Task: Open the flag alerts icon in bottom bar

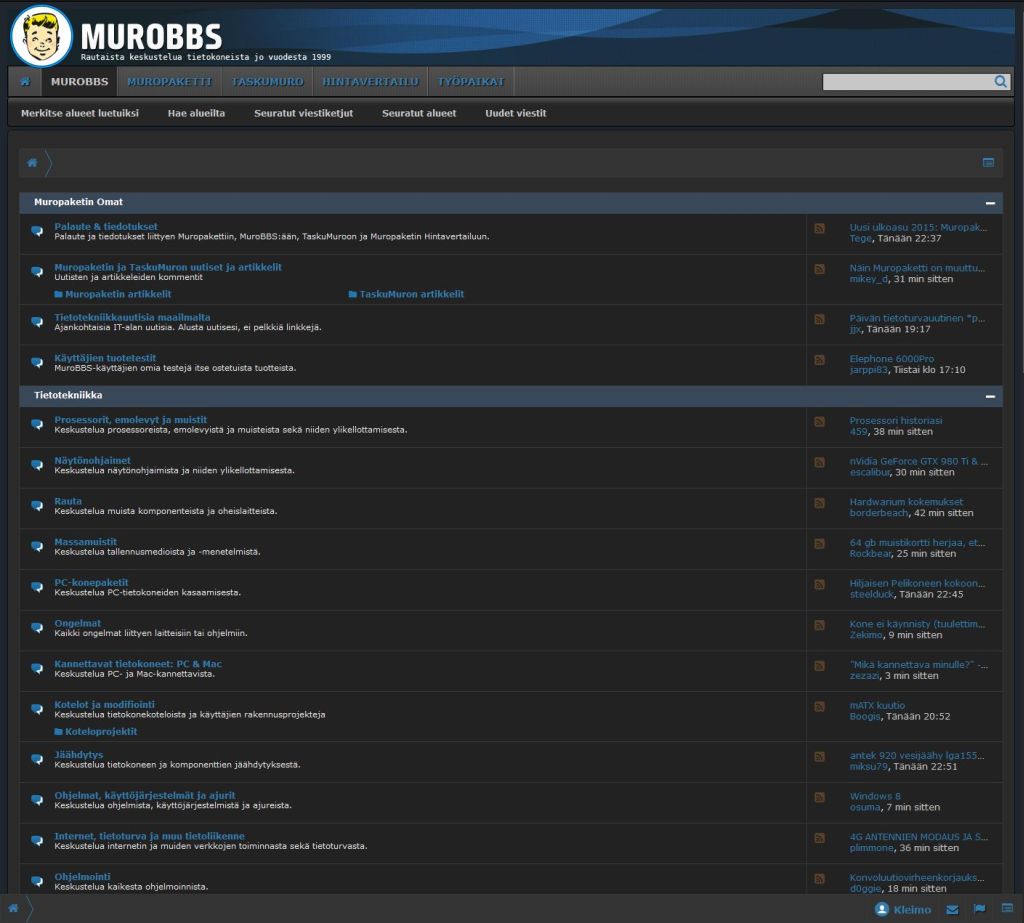Action: click(x=979, y=909)
